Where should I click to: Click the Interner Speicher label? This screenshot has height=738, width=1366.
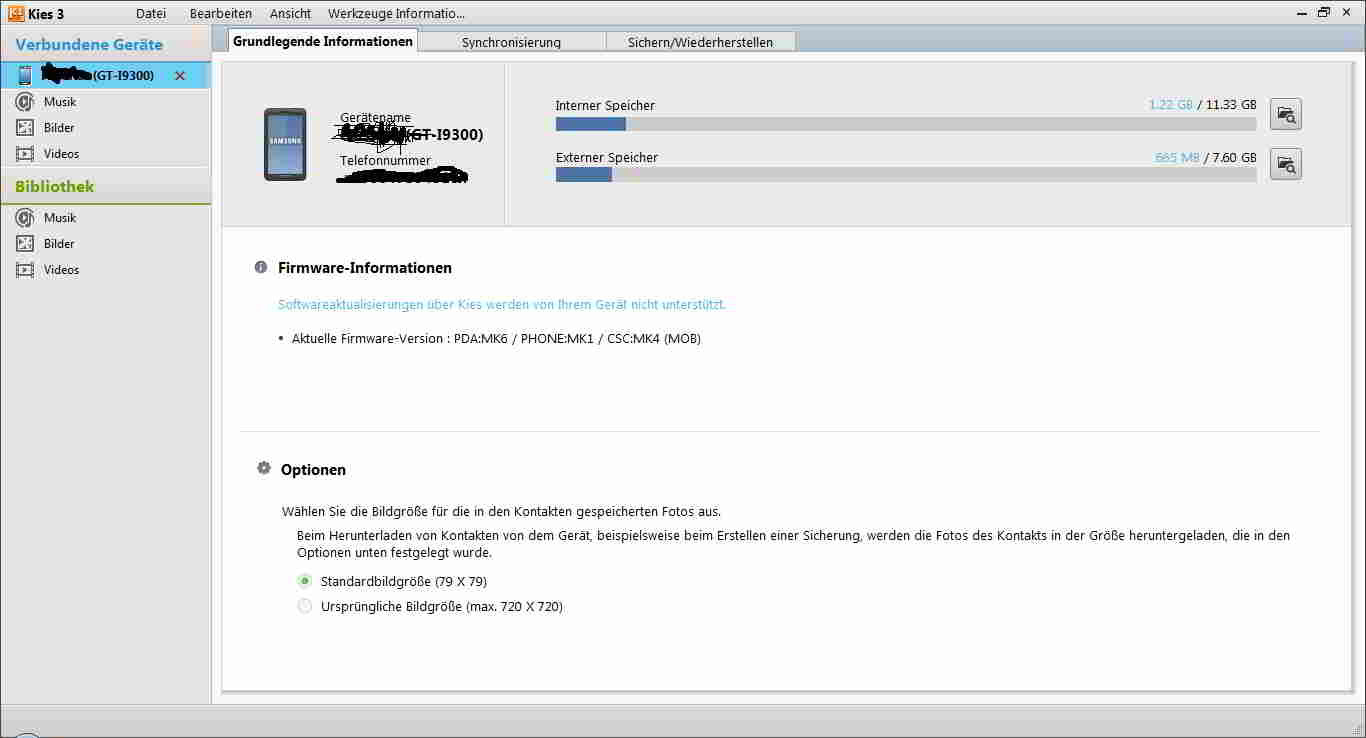(x=605, y=106)
